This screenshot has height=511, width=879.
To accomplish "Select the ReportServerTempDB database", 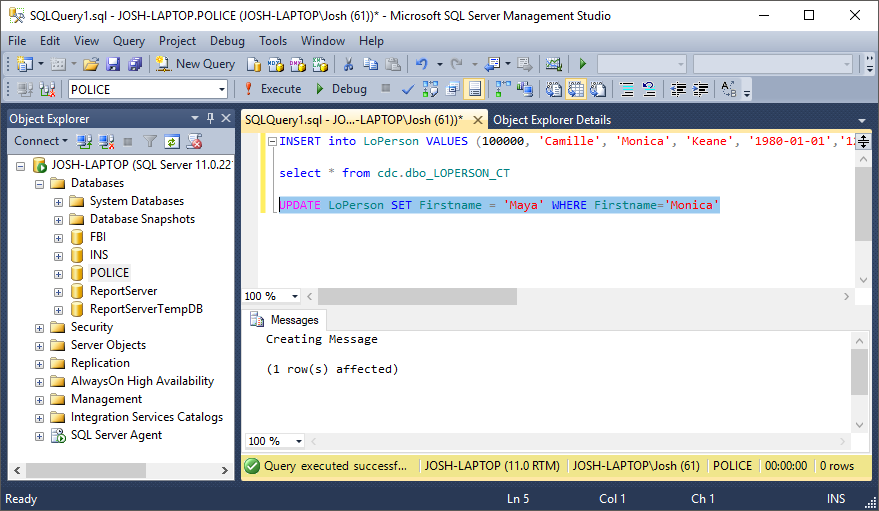I will 146,309.
